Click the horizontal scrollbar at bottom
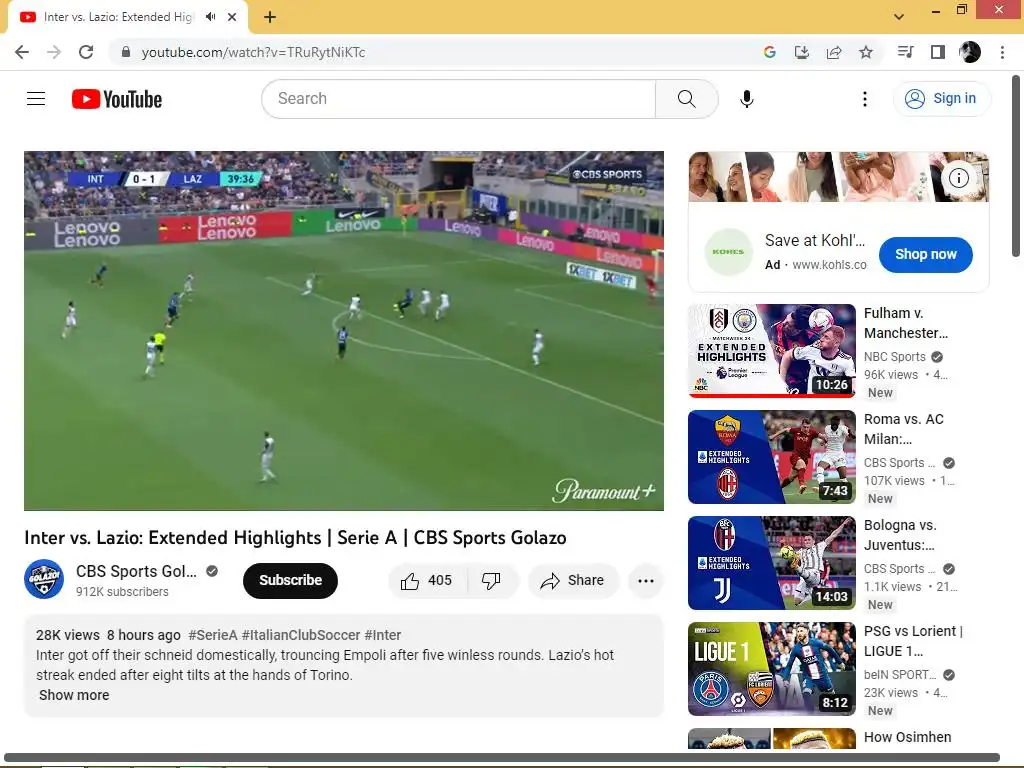 pyautogui.click(x=502, y=758)
